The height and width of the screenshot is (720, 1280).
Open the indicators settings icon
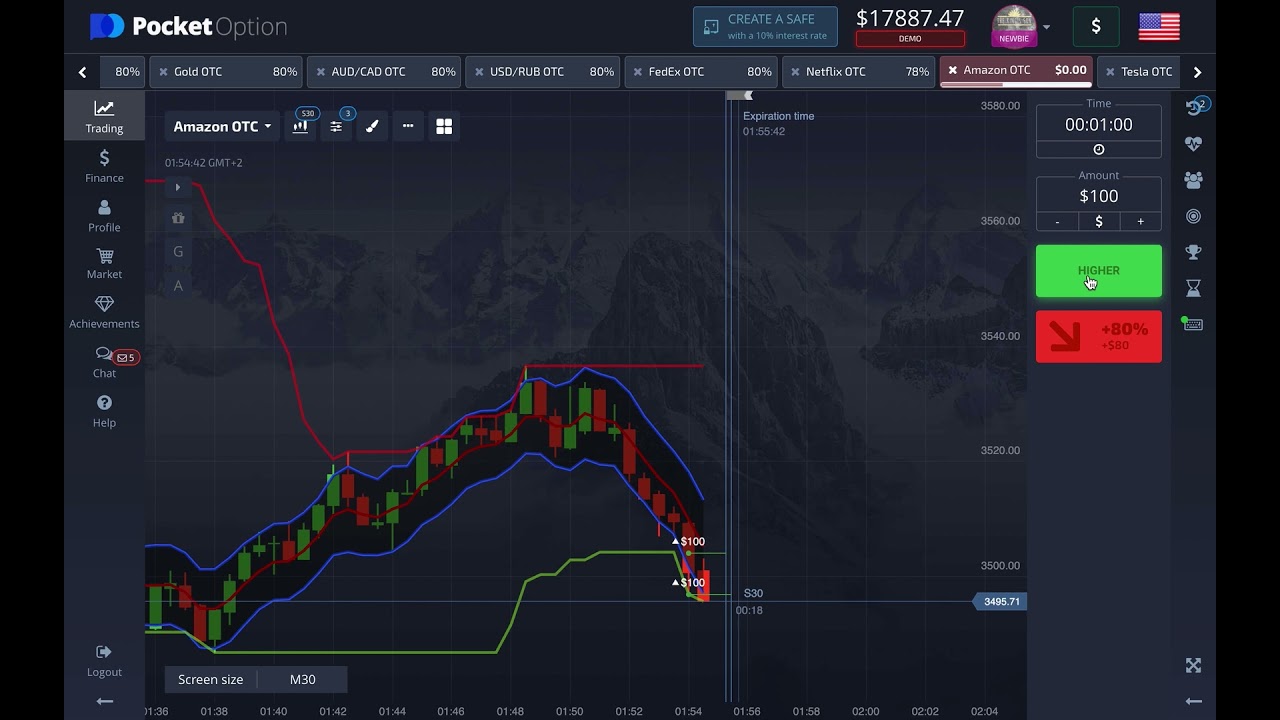pos(336,126)
